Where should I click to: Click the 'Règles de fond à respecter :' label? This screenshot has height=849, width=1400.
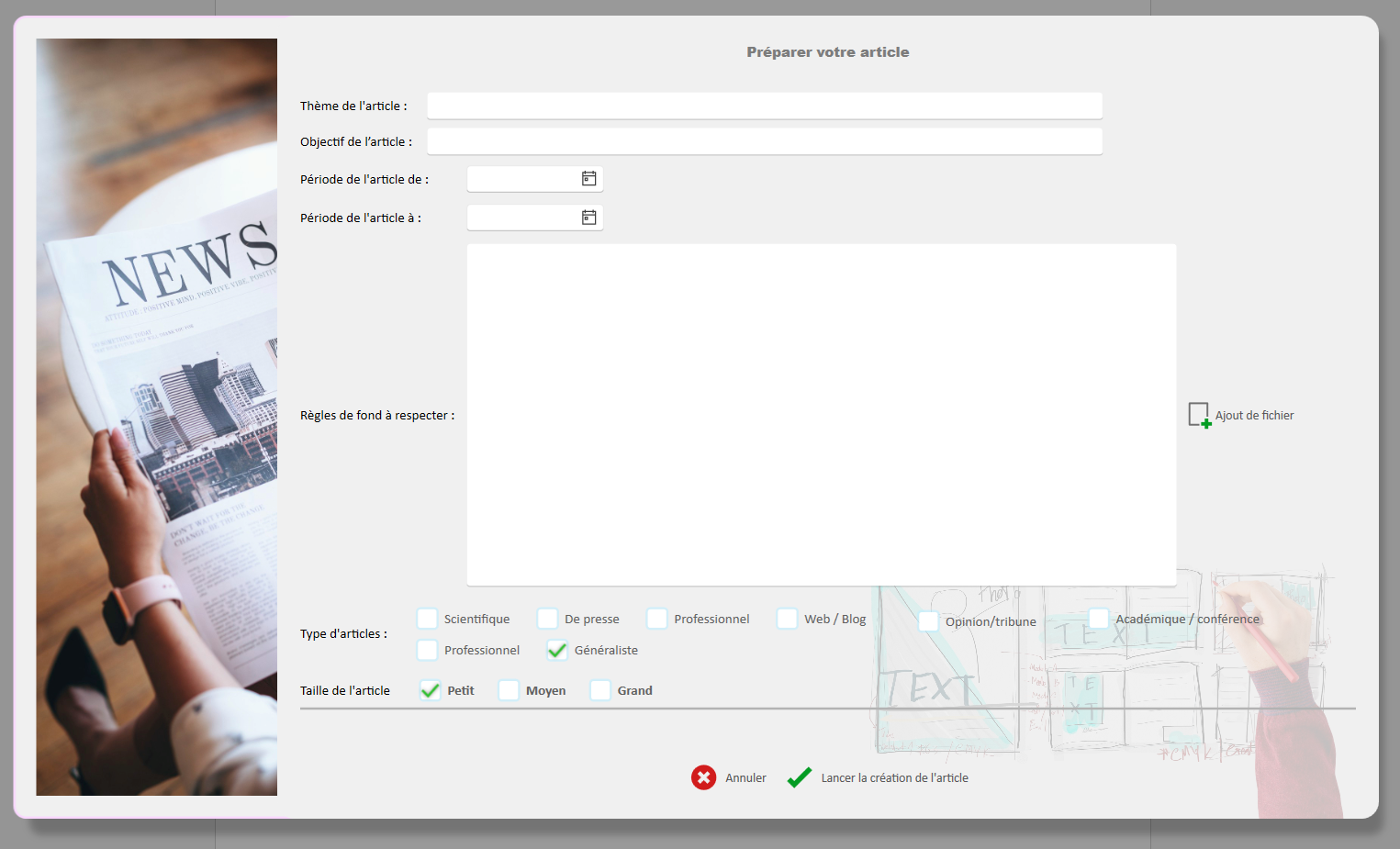[377, 415]
